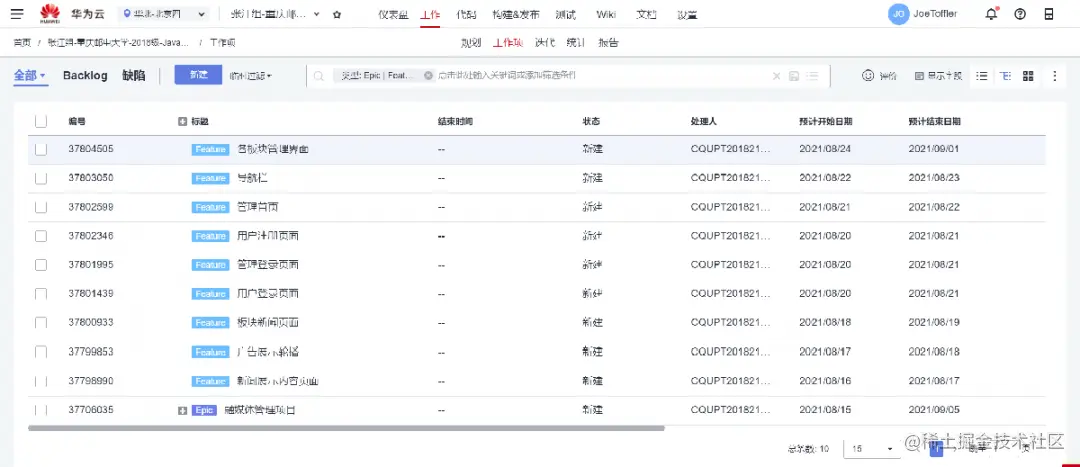Open the 测试 tab

(x=565, y=14)
